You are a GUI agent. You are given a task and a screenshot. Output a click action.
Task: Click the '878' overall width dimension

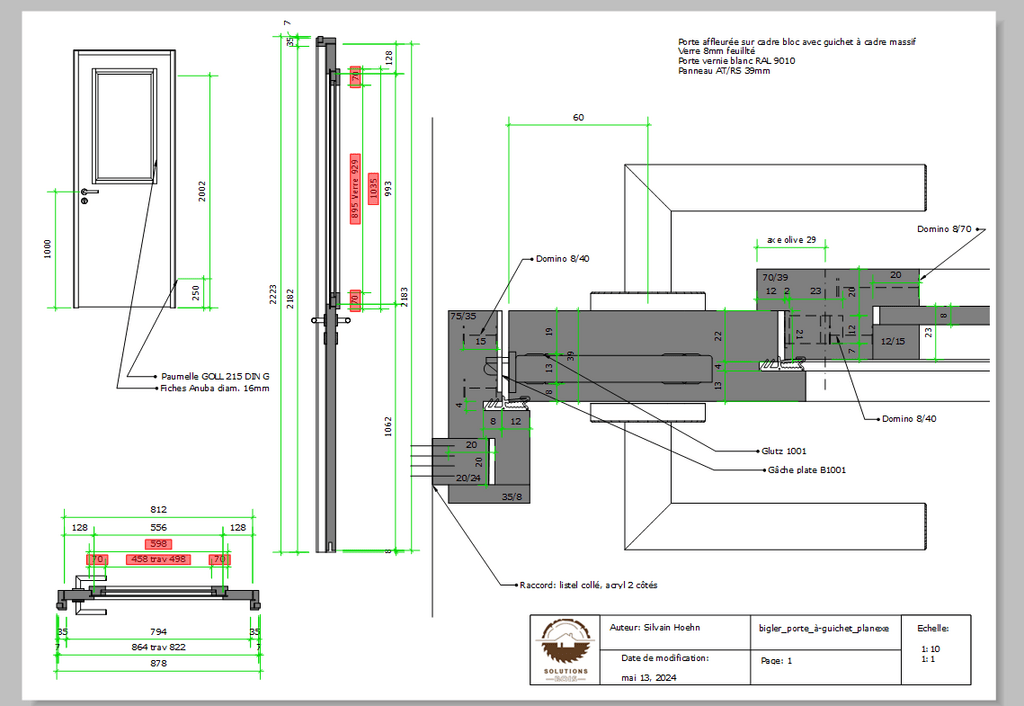[159, 664]
